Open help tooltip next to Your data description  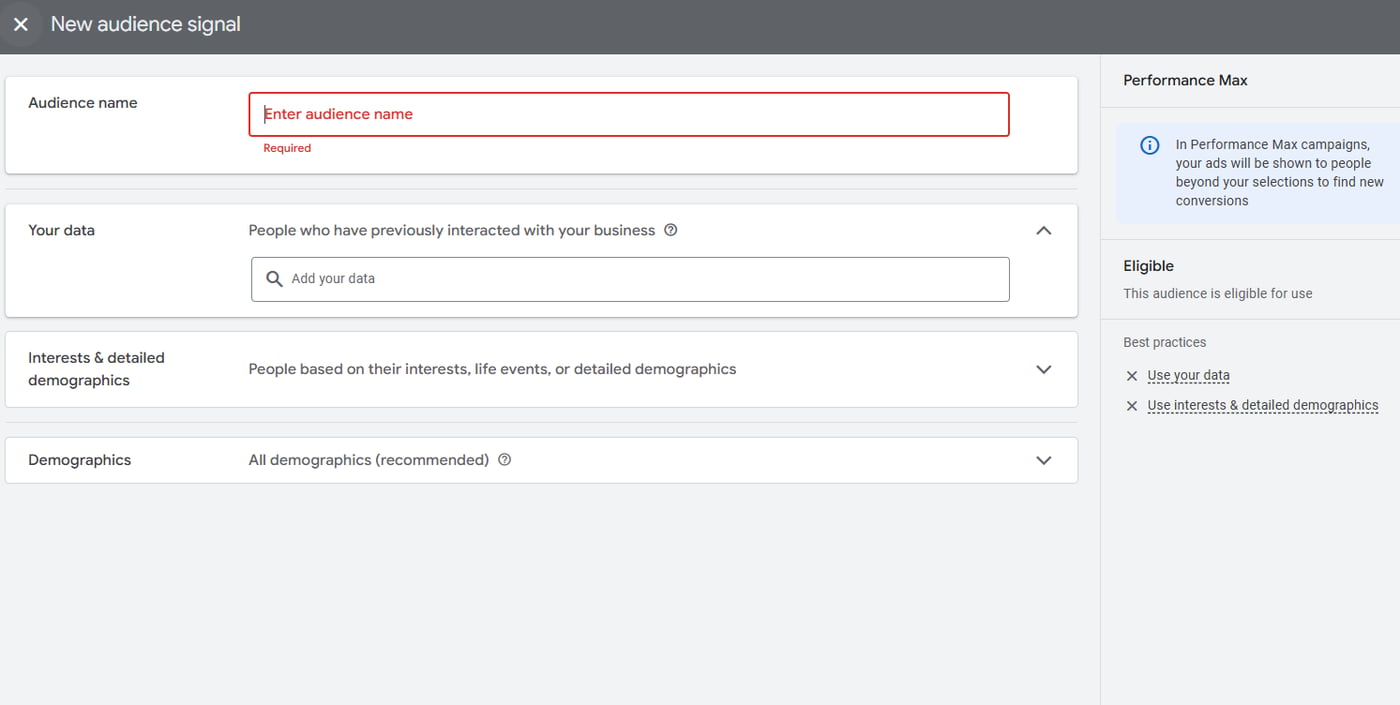tap(670, 229)
